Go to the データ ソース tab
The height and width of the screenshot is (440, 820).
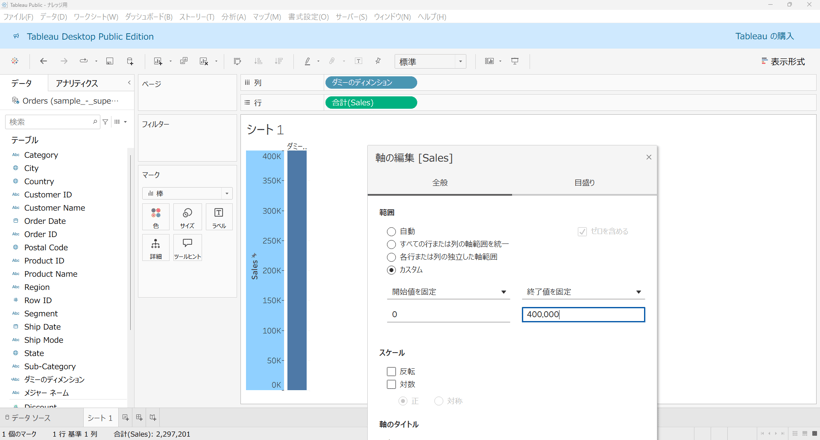click(28, 418)
